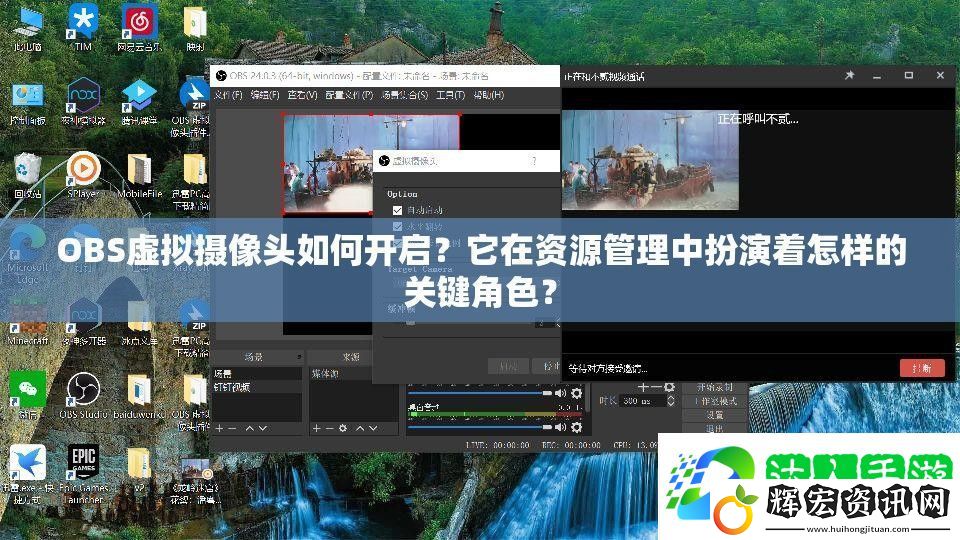
Task: Launch NetEase Cloud Music shortcut
Action: click(140, 27)
